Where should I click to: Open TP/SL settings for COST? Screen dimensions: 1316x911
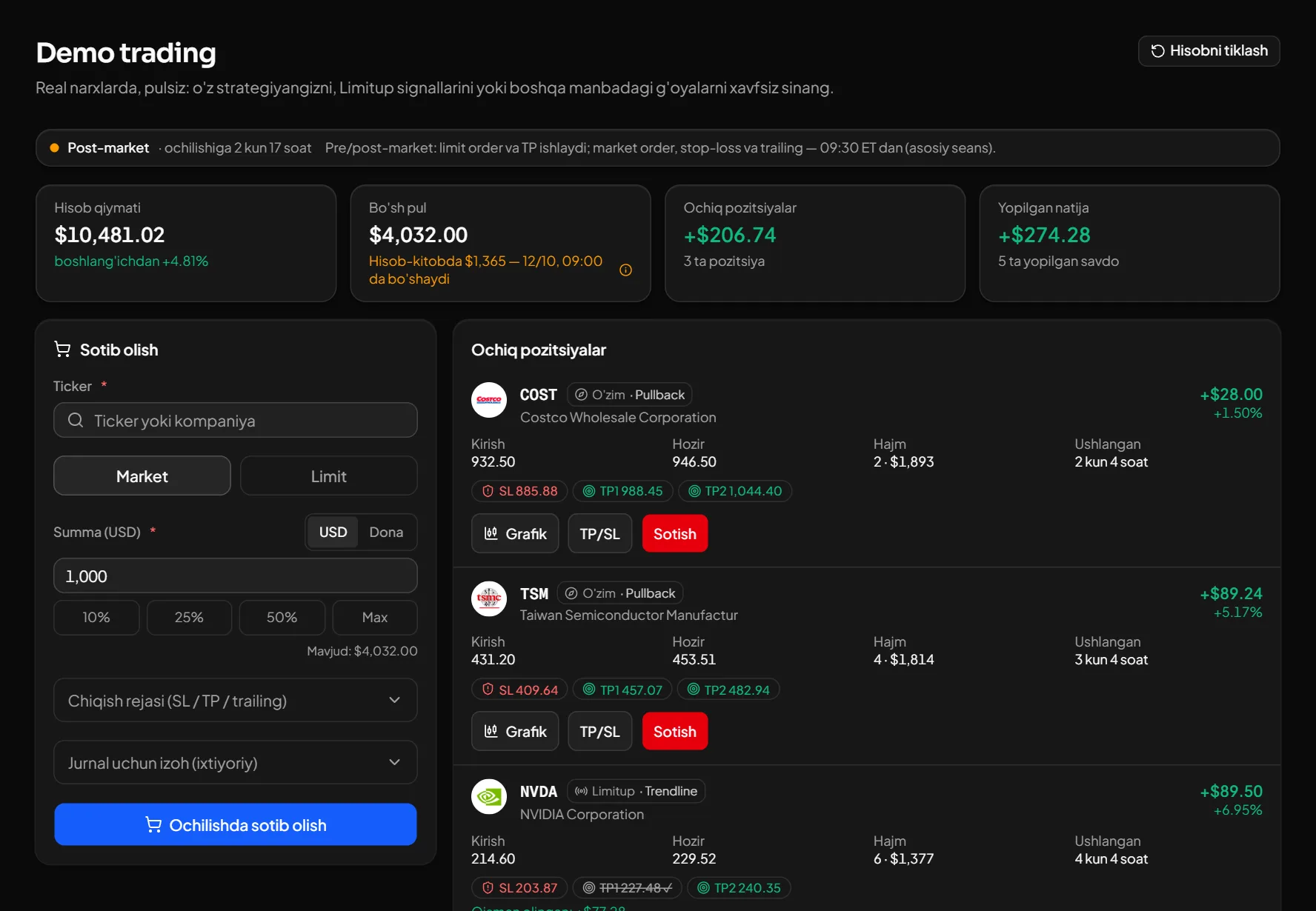pos(599,534)
